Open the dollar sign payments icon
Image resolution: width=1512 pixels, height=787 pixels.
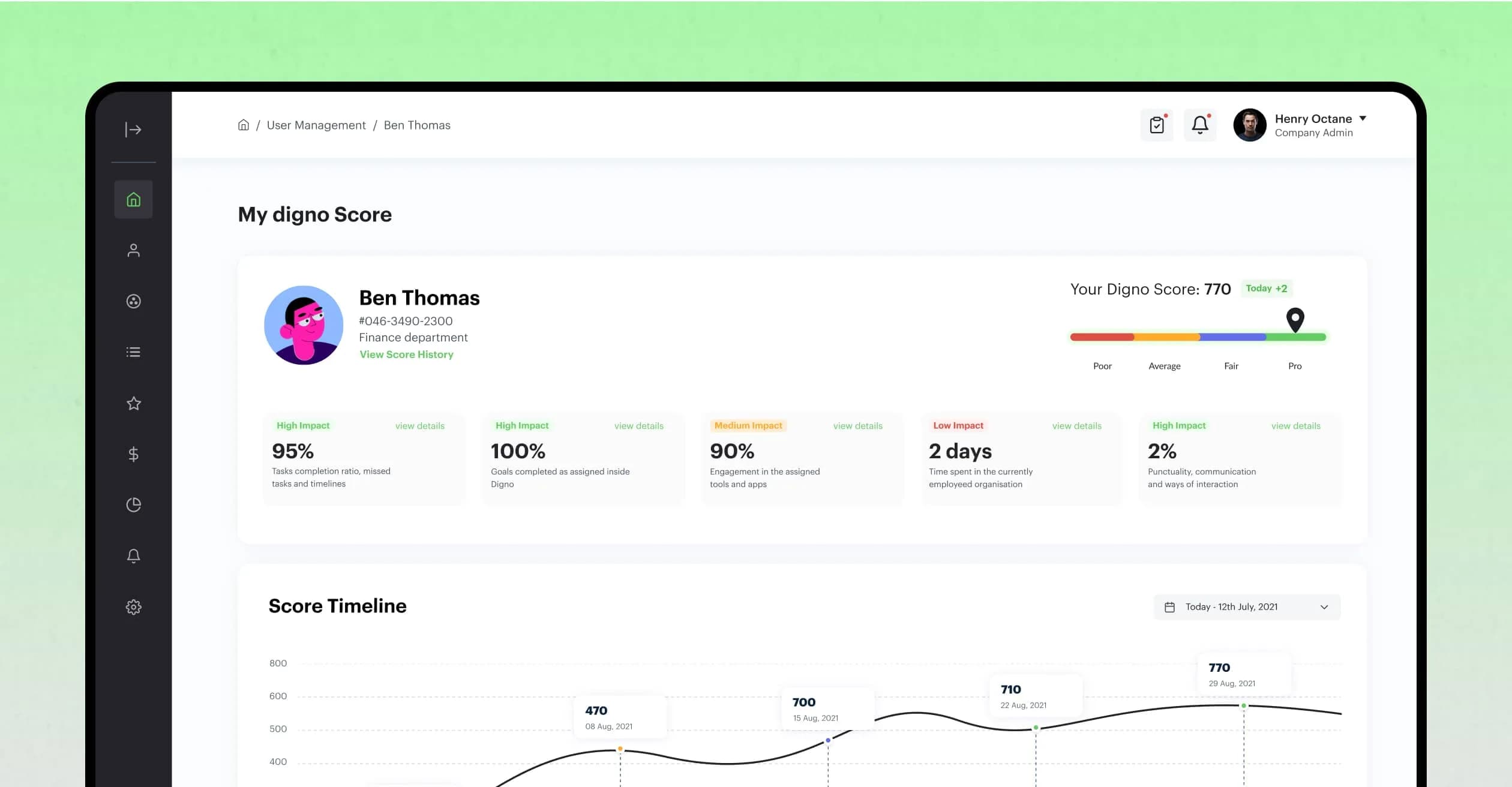tap(133, 454)
